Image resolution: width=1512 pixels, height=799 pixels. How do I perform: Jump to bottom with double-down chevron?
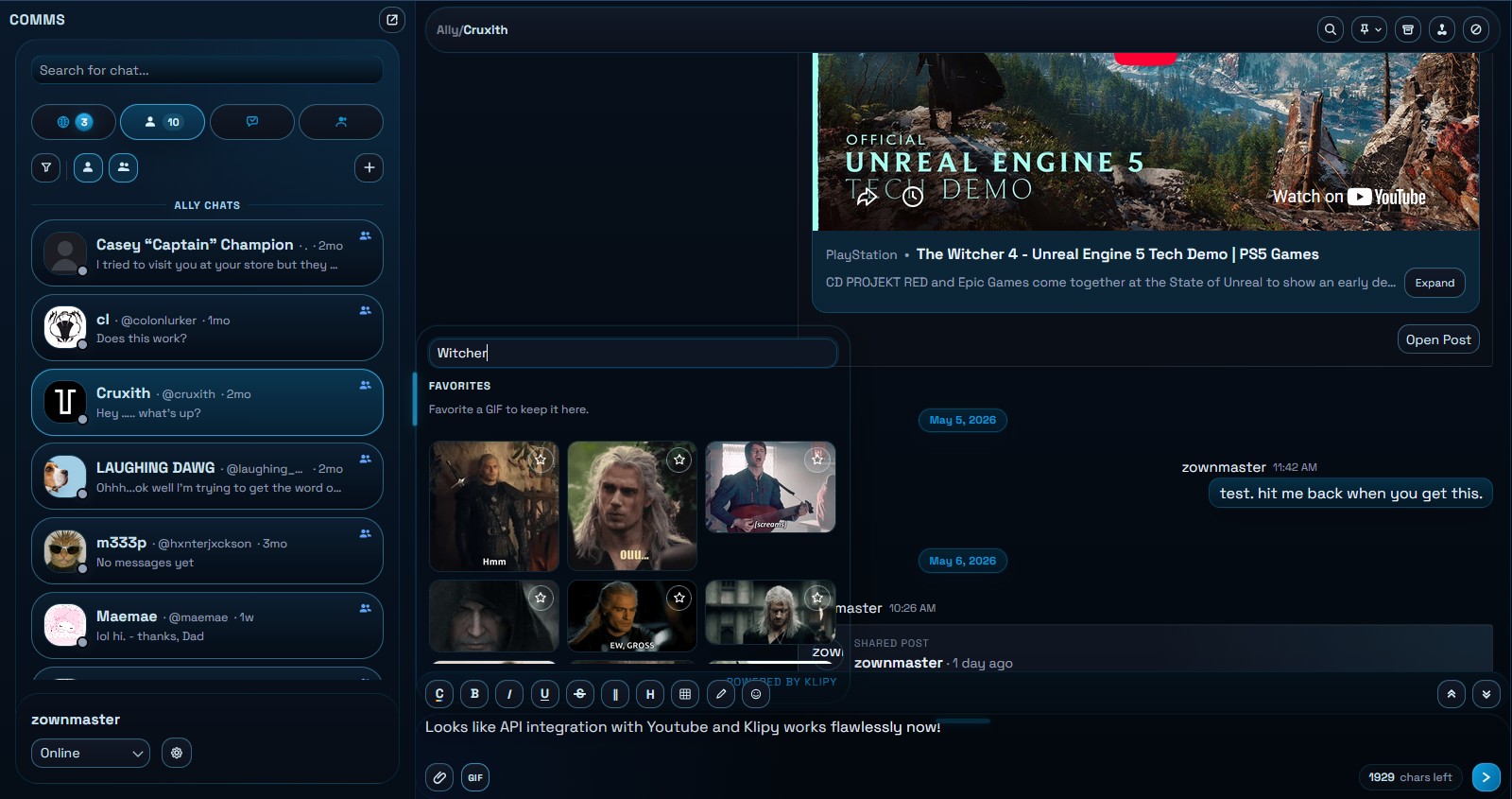coord(1486,694)
